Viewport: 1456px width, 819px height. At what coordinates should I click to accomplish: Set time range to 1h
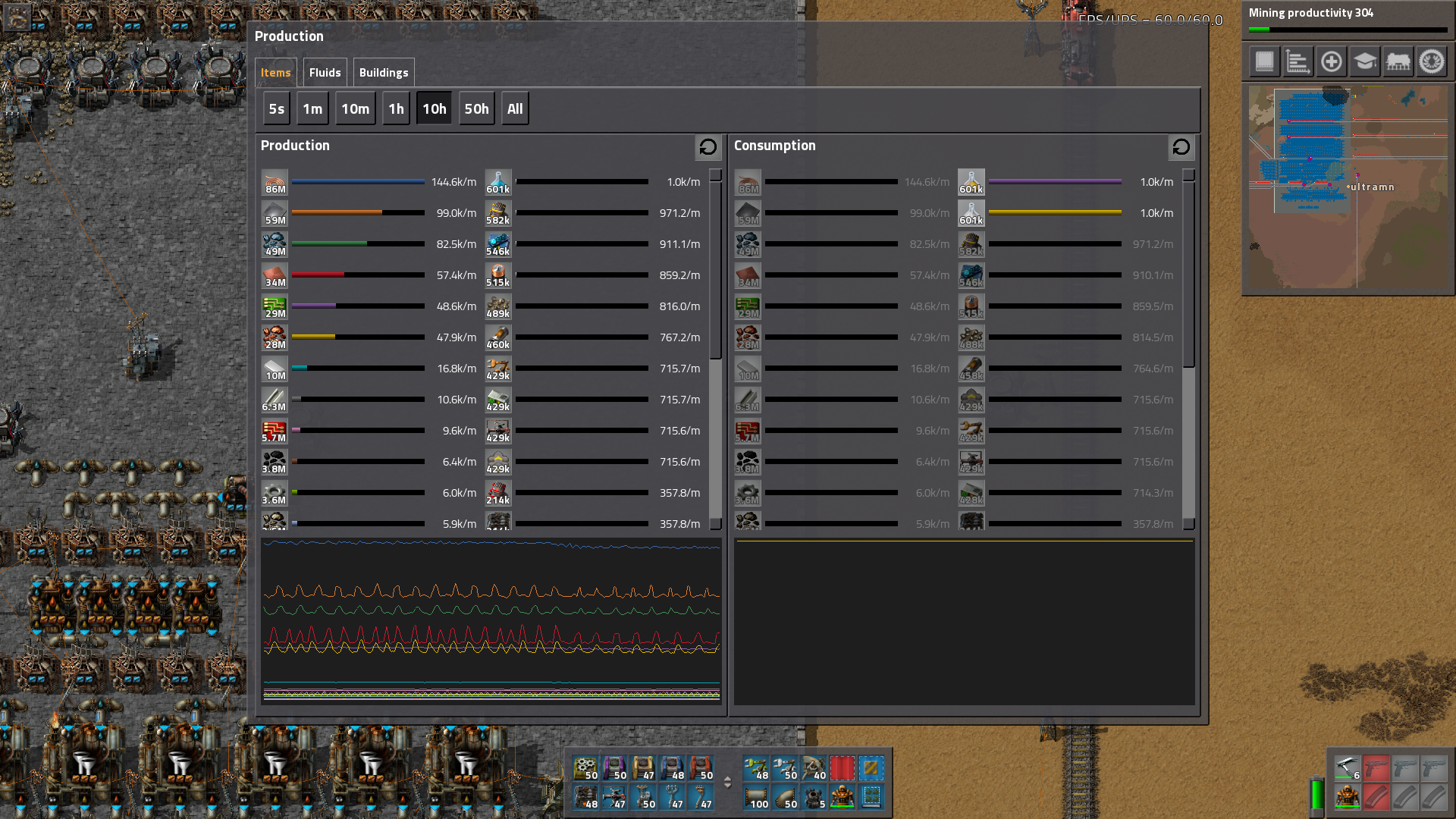point(396,108)
